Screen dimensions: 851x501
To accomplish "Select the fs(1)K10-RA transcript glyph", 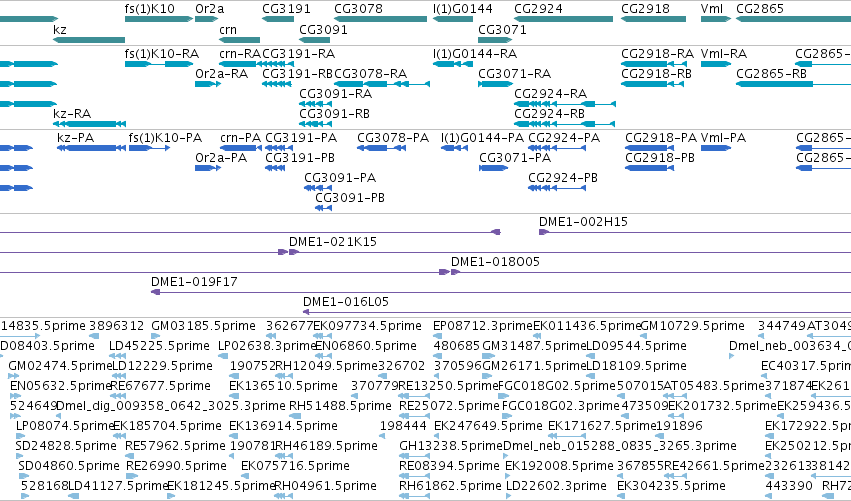I will click(x=158, y=64).
